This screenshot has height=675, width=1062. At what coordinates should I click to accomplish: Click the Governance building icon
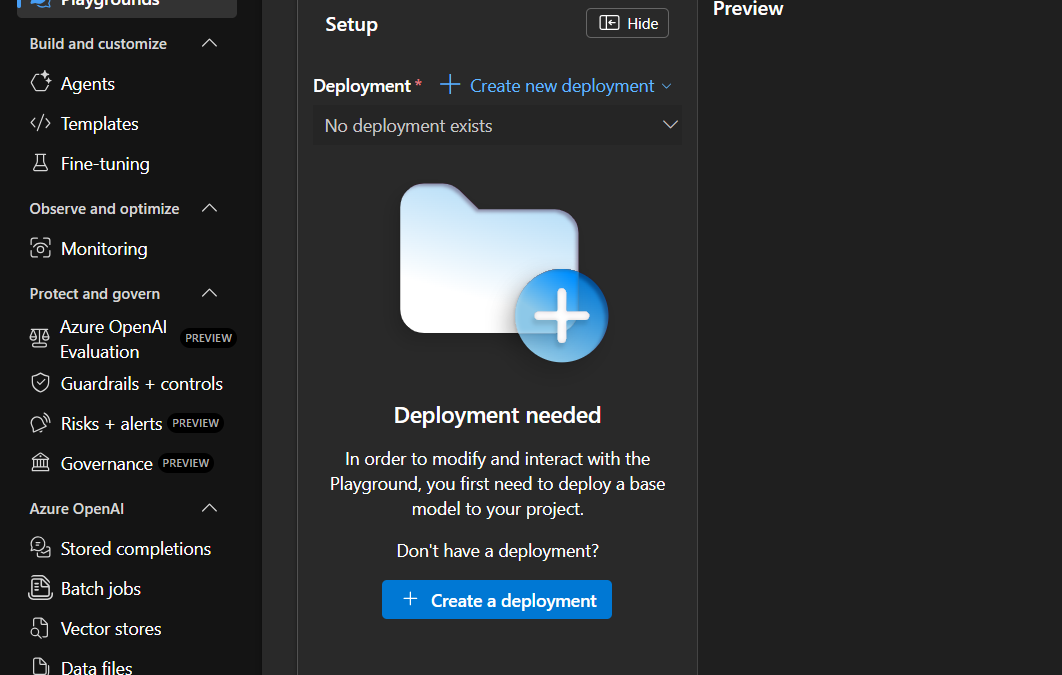pos(41,463)
